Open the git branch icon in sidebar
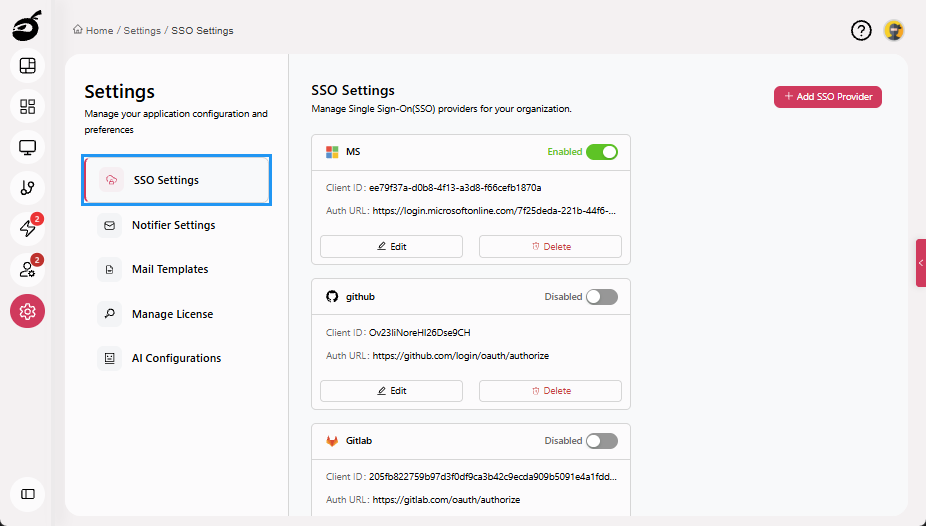Image resolution: width=926 pixels, height=526 pixels. click(x=27, y=188)
